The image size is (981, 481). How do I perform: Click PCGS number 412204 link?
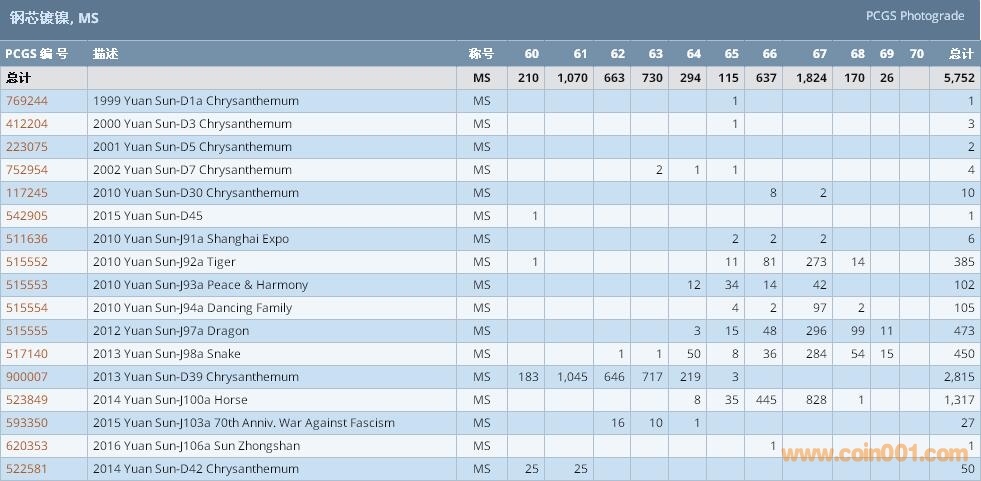coord(27,124)
